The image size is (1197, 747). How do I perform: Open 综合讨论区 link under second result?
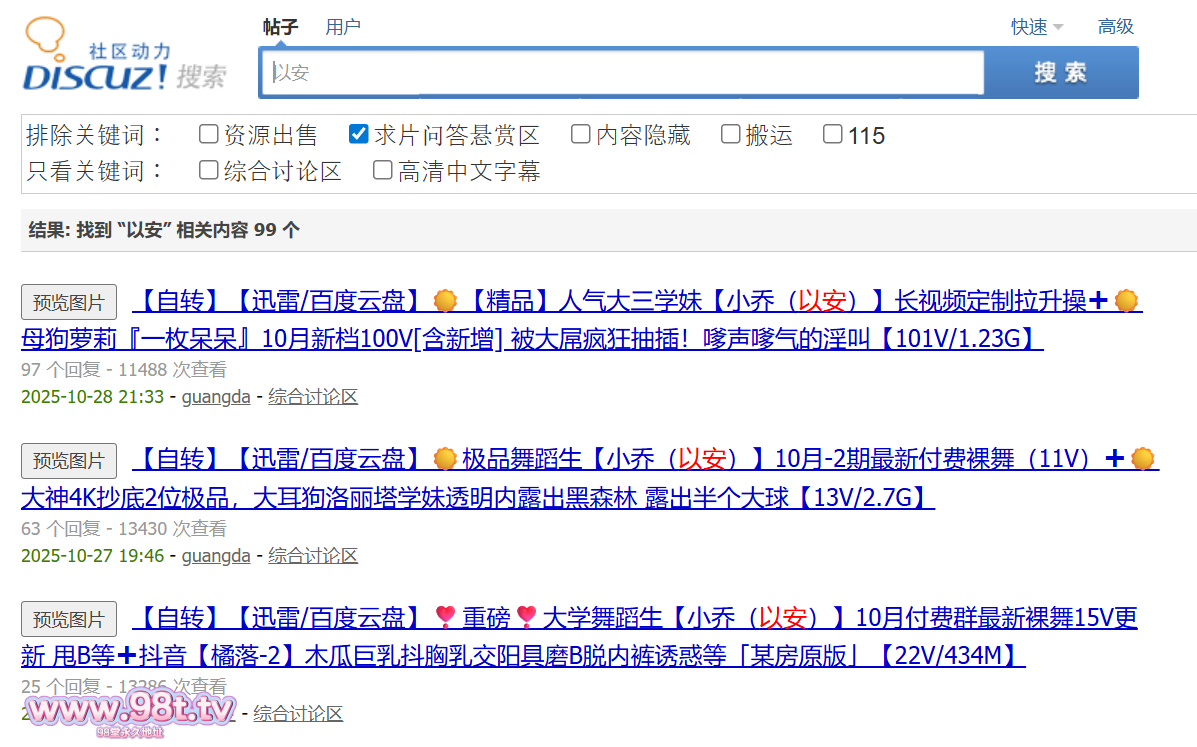313,555
